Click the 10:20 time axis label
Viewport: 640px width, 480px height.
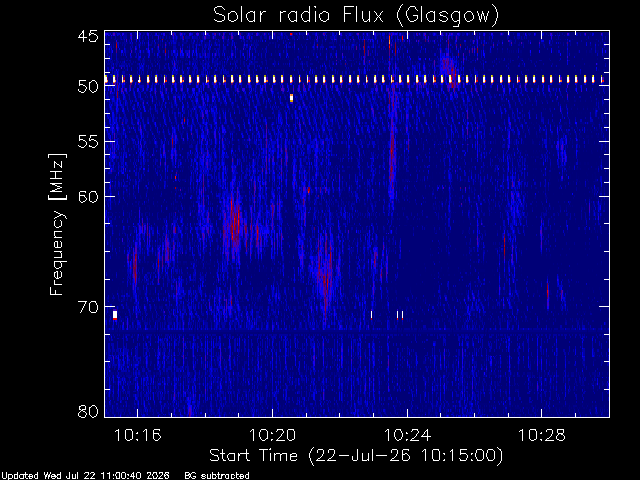click(x=272, y=435)
